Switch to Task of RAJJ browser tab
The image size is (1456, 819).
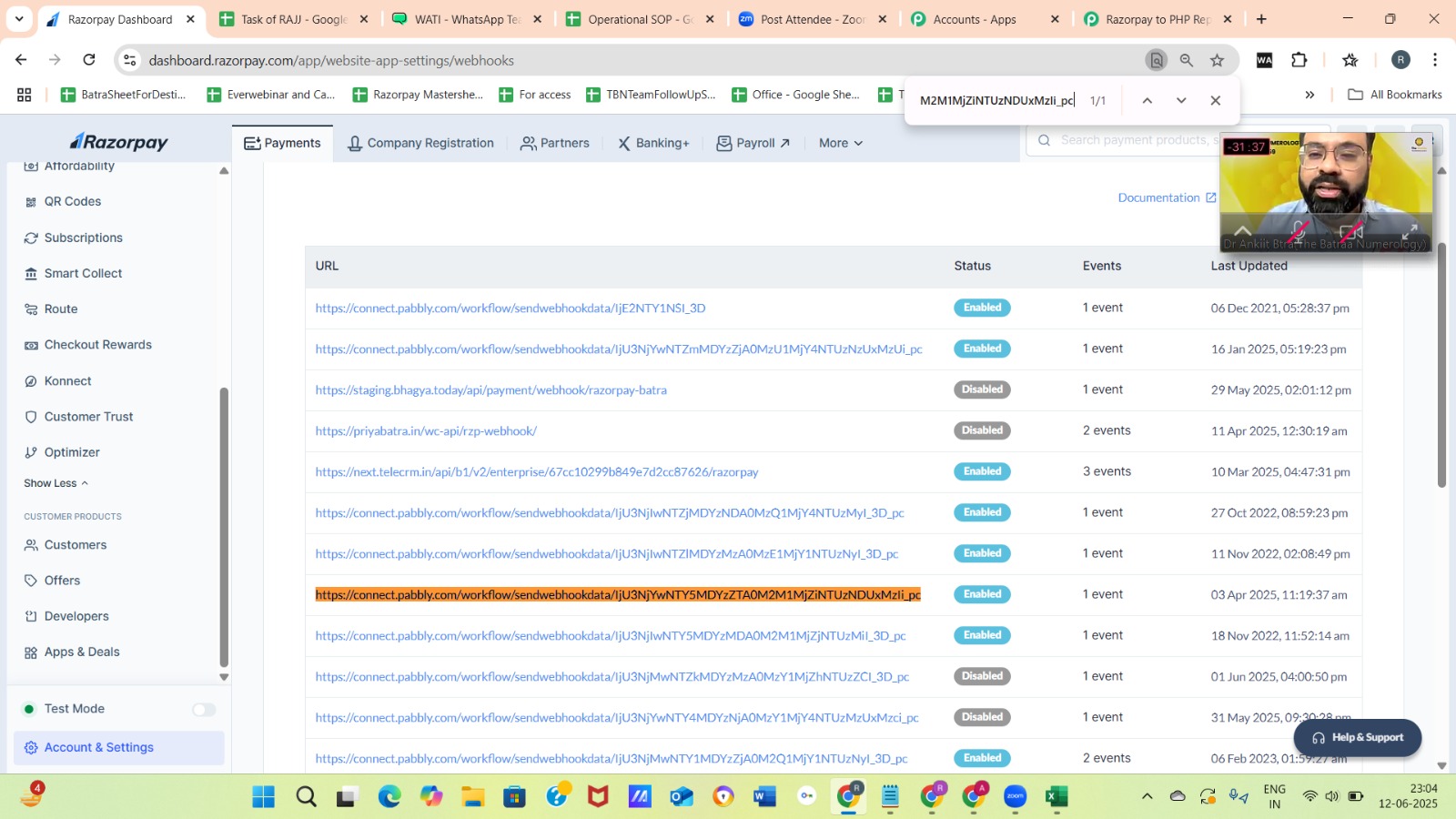(294, 19)
